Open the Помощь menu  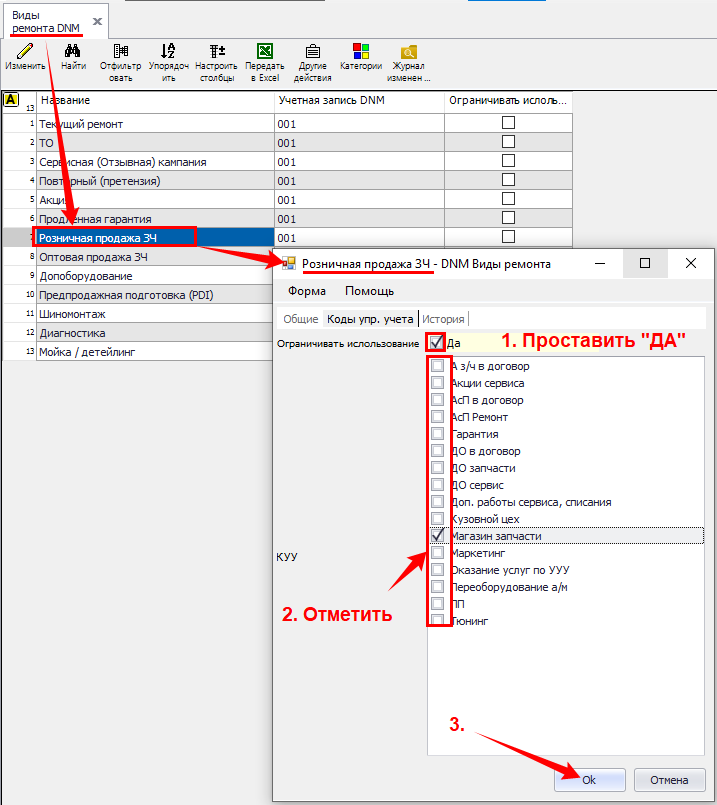369,291
